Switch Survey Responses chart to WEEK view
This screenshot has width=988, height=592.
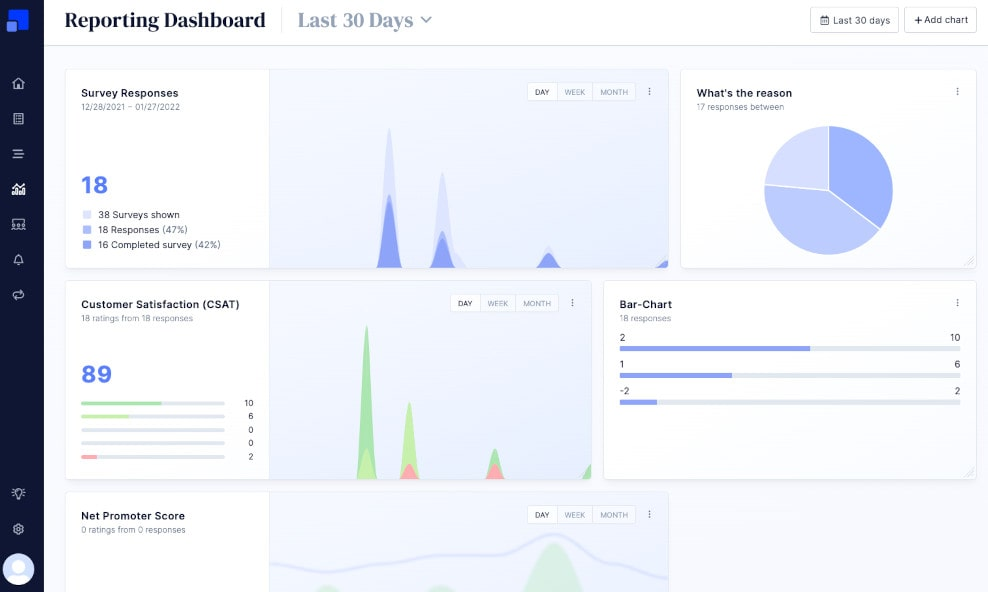click(x=574, y=92)
